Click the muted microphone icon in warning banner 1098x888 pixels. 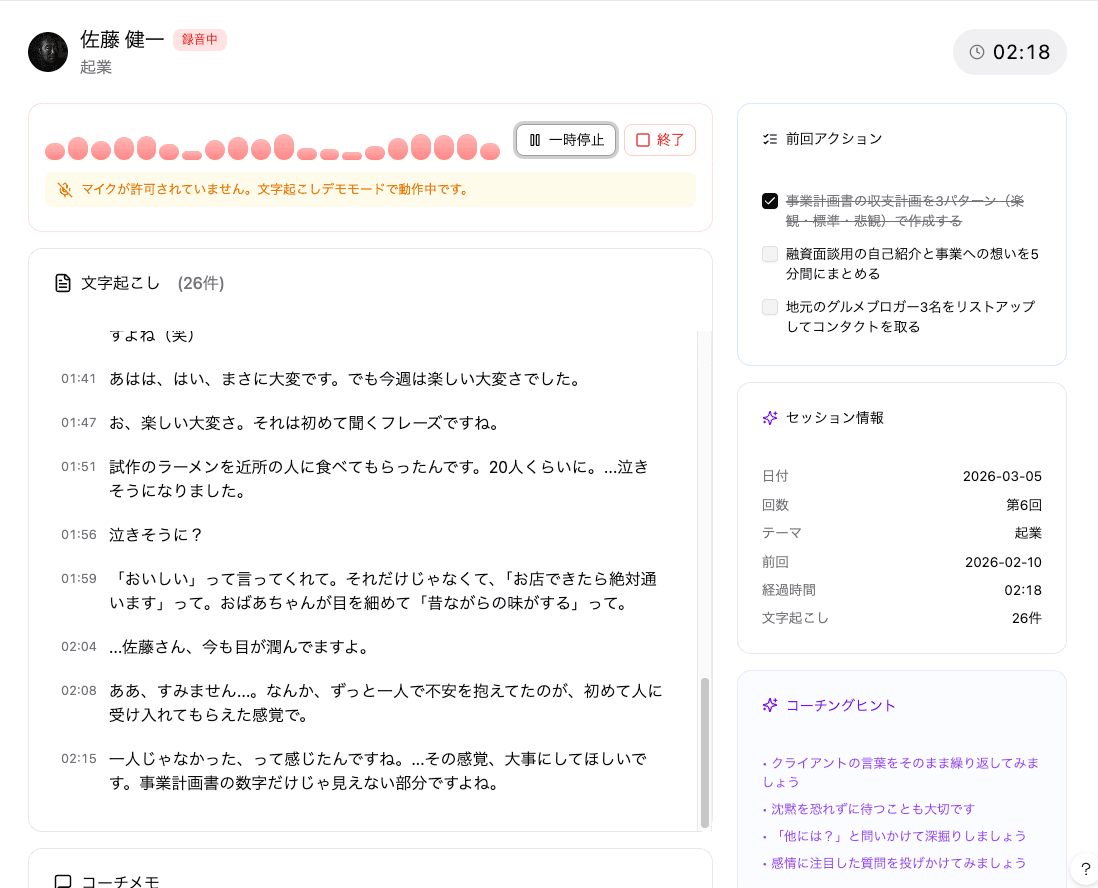pos(66,189)
